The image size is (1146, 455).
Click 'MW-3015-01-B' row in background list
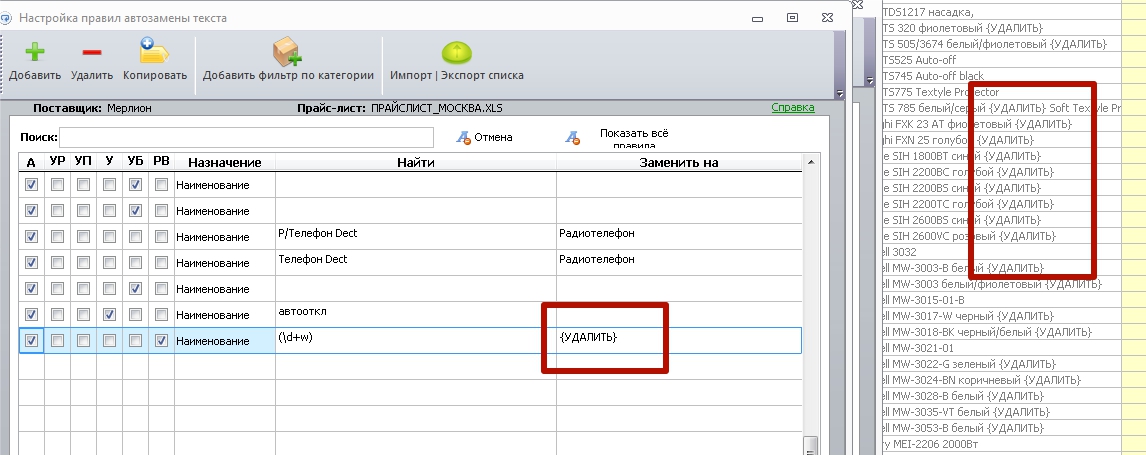point(924,300)
